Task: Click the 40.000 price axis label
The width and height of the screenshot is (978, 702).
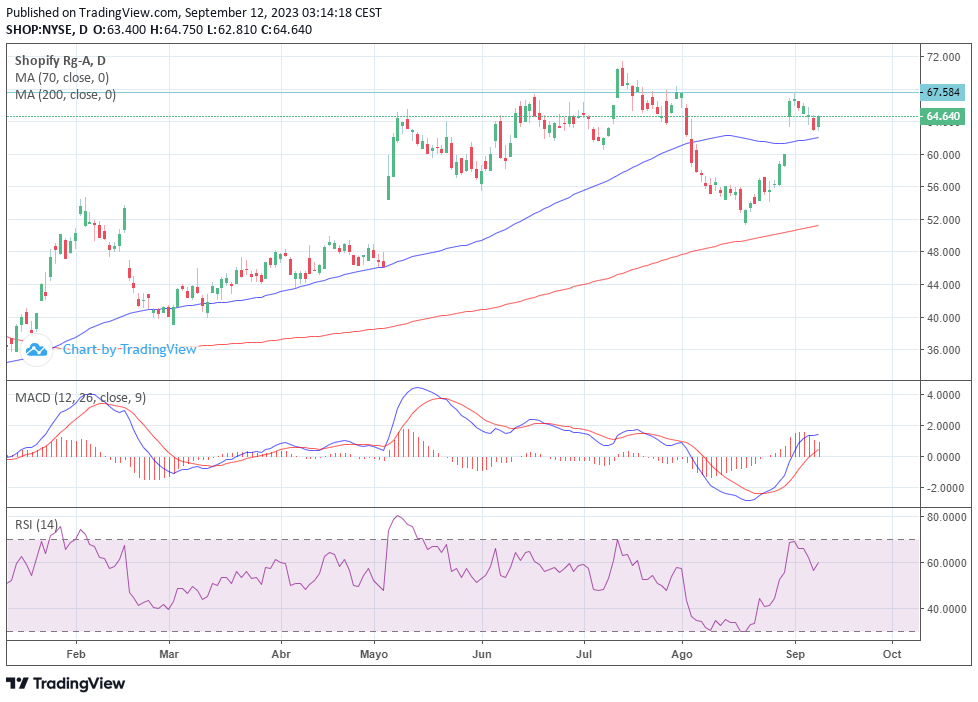Action: pyautogui.click(x=943, y=318)
